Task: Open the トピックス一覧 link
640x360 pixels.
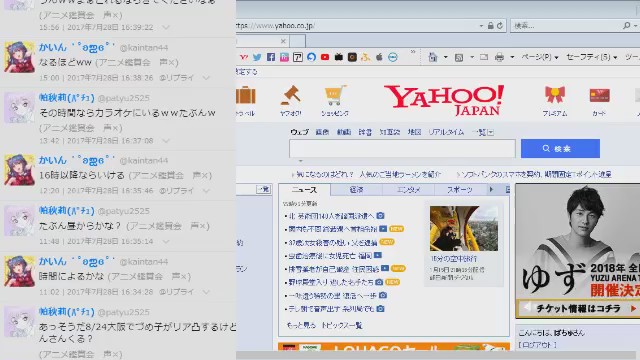Action: click(342, 325)
